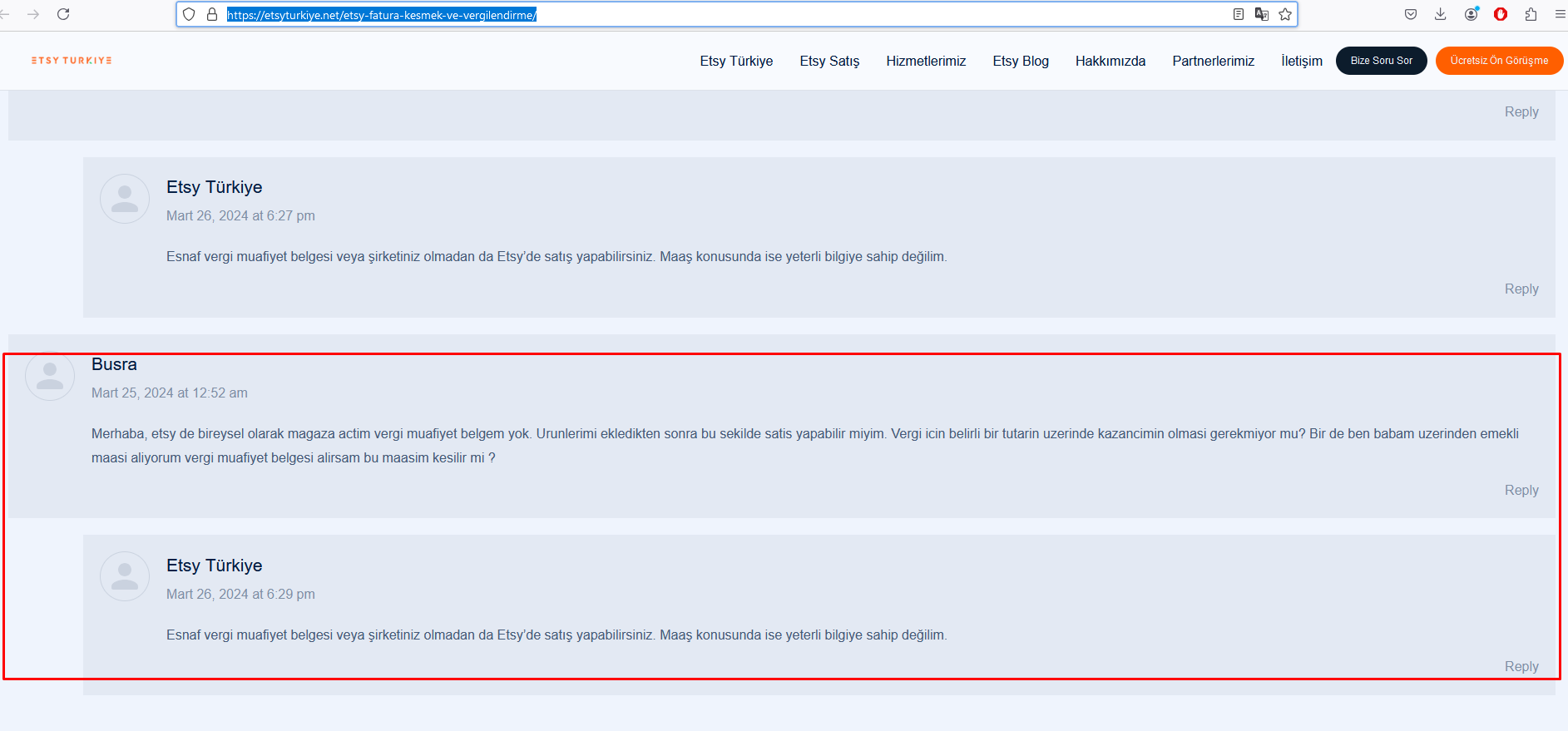Reply to Etsy Türkiye's 6:29 pm comment
The width and height of the screenshot is (1568, 731).
point(1521,667)
